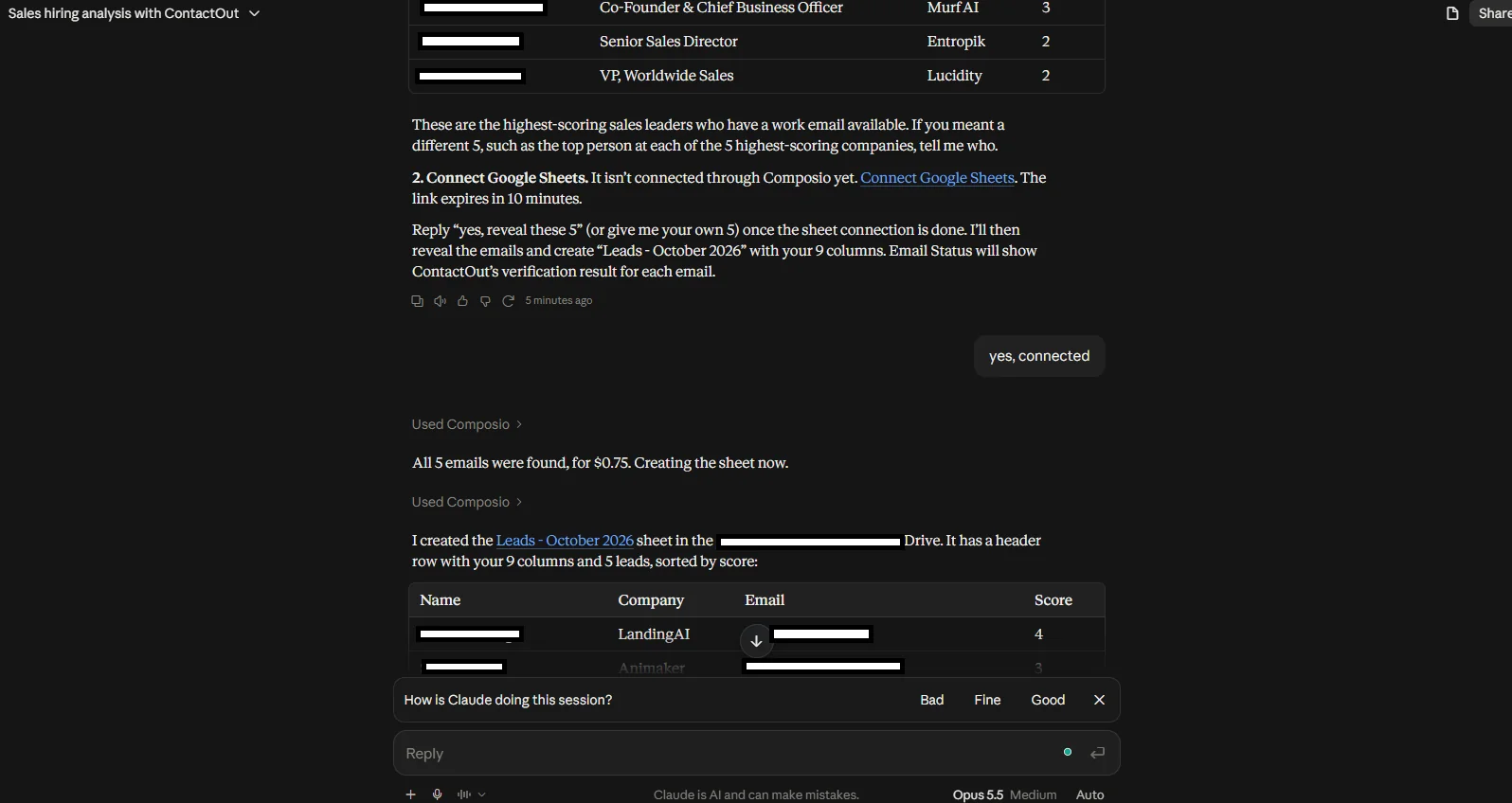Play message aloud with speaker icon
The width and height of the screenshot is (1512, 803).
click(x=440, y=301)
